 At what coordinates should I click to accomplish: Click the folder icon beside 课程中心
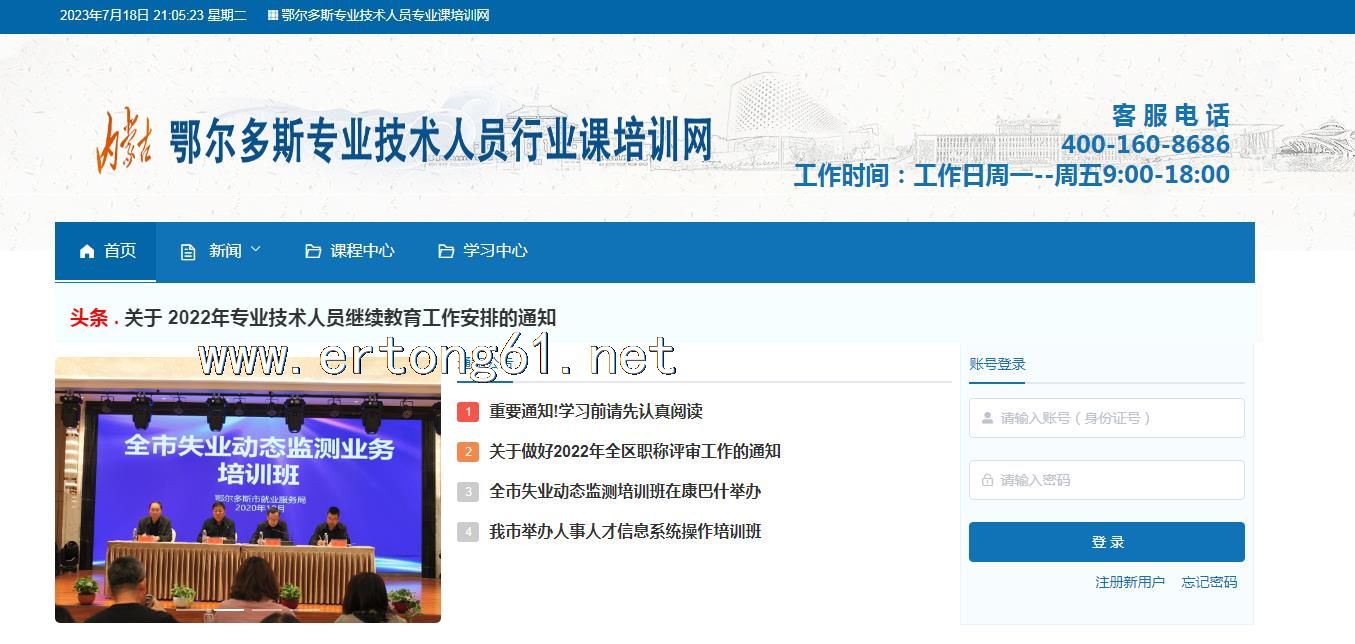coord(313,251)
